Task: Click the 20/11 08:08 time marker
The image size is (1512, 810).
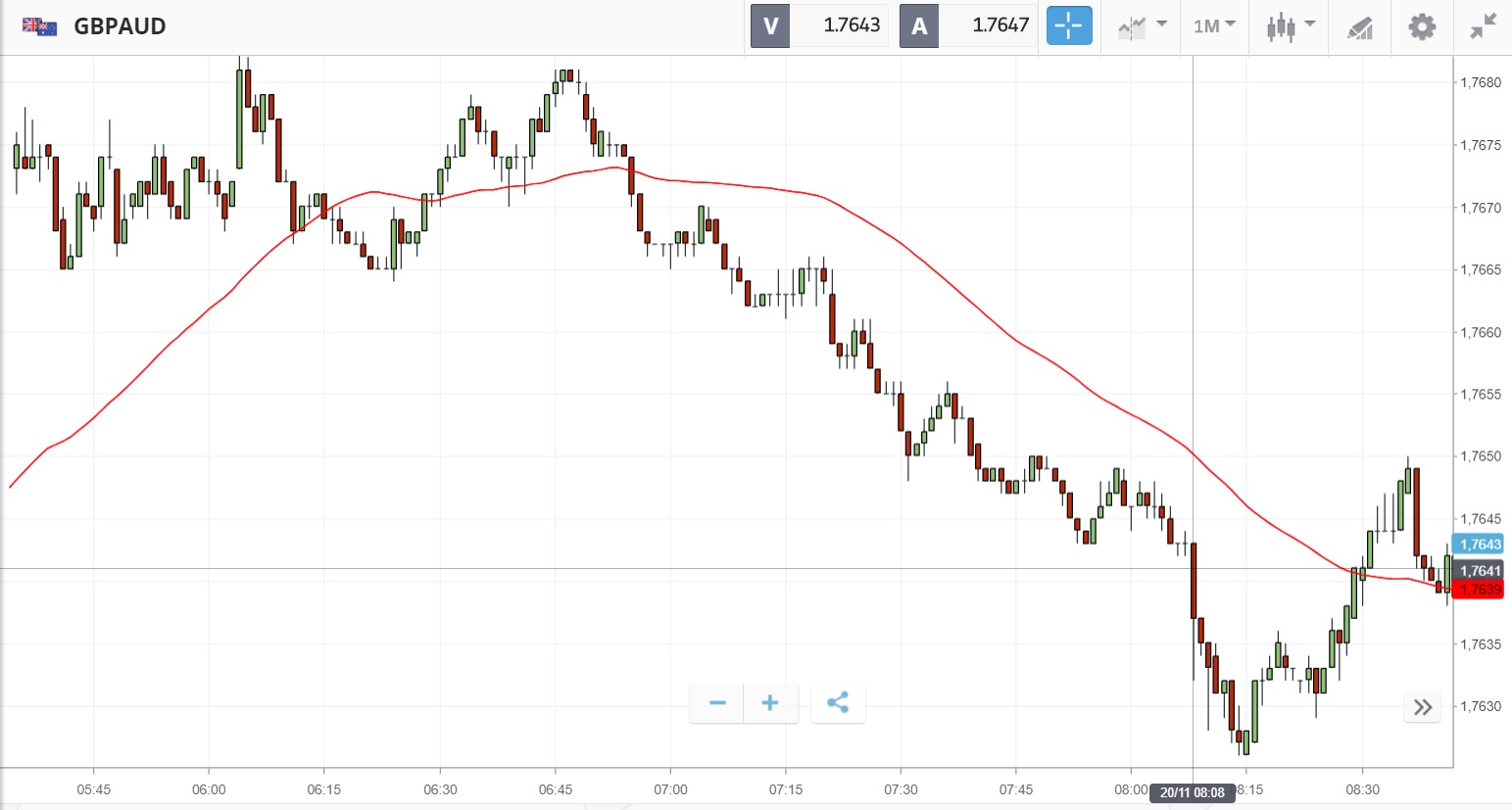Action: (x=1193, y=792)
